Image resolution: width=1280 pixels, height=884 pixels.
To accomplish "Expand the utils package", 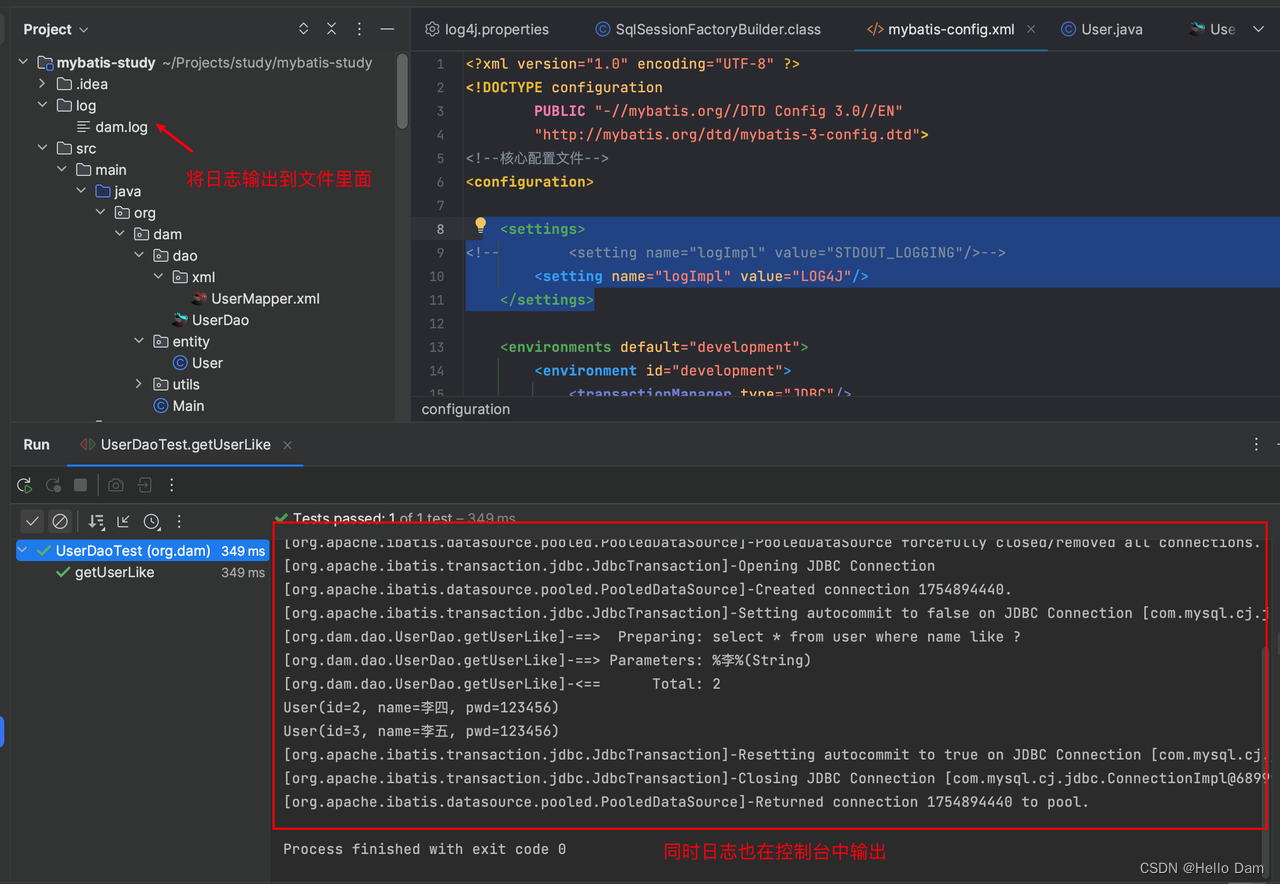I will (x=139, y=384).
